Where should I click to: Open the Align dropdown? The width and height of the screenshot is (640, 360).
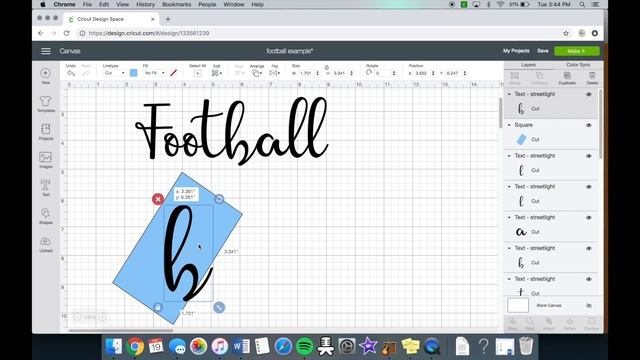coord(239,73)
